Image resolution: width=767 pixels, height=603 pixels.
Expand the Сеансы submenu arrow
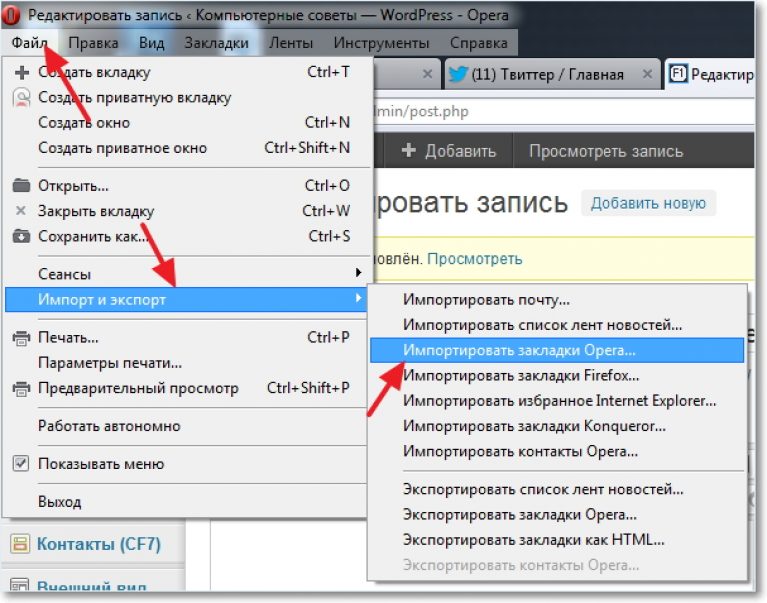point(359,273)
